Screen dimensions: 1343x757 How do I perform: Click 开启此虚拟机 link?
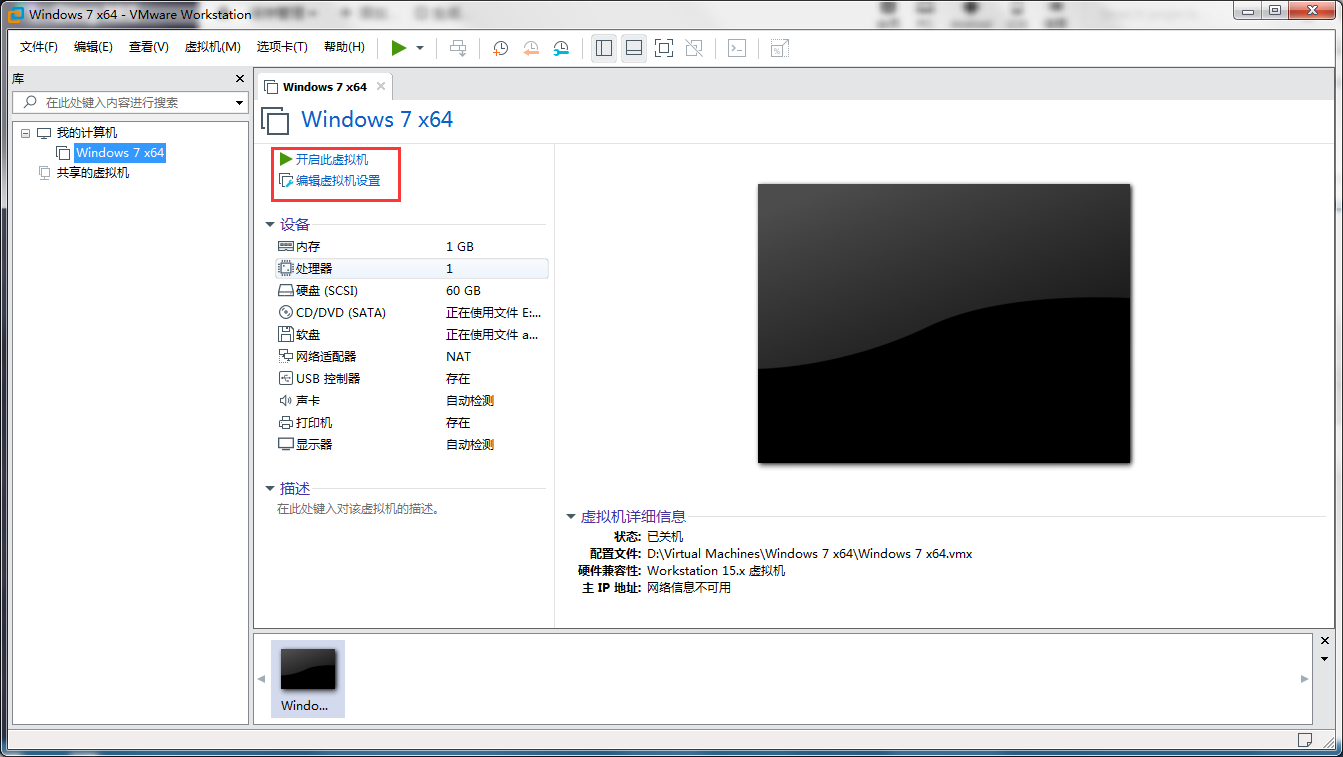pyautogui.click(x=331, y=159)
